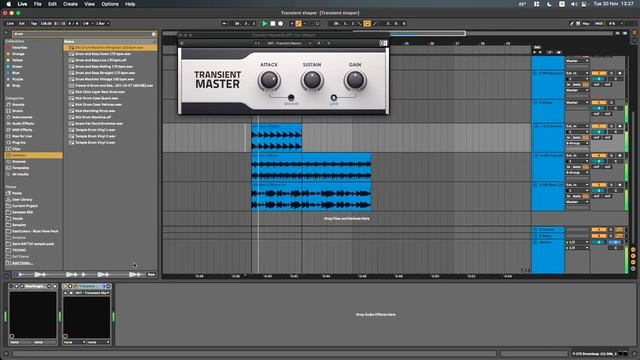Select the Green collection
640x360 pixels.
17,67
